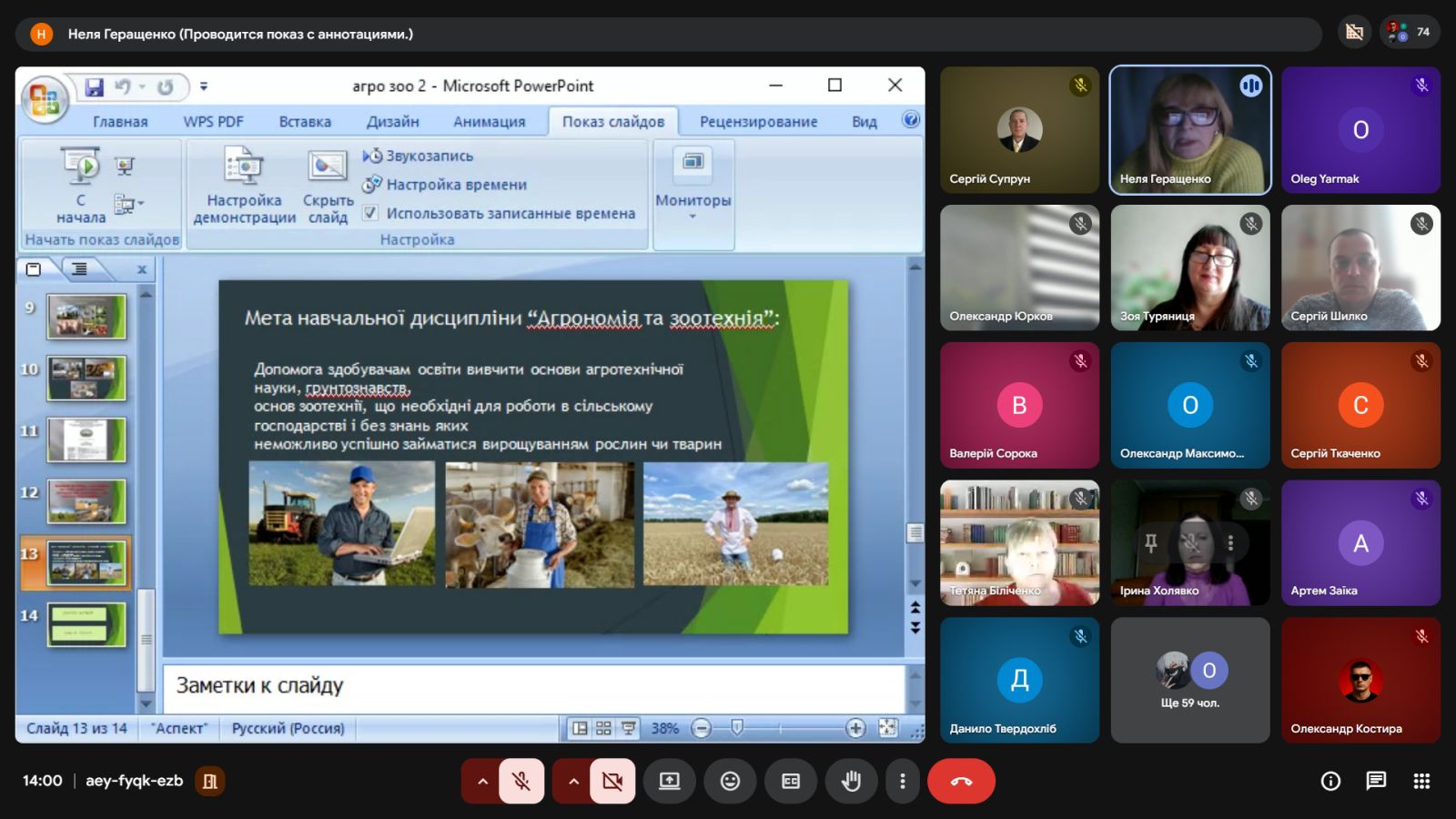Open meeting details info icon
1456x819 pixels.
click(x=1330, y=781)
